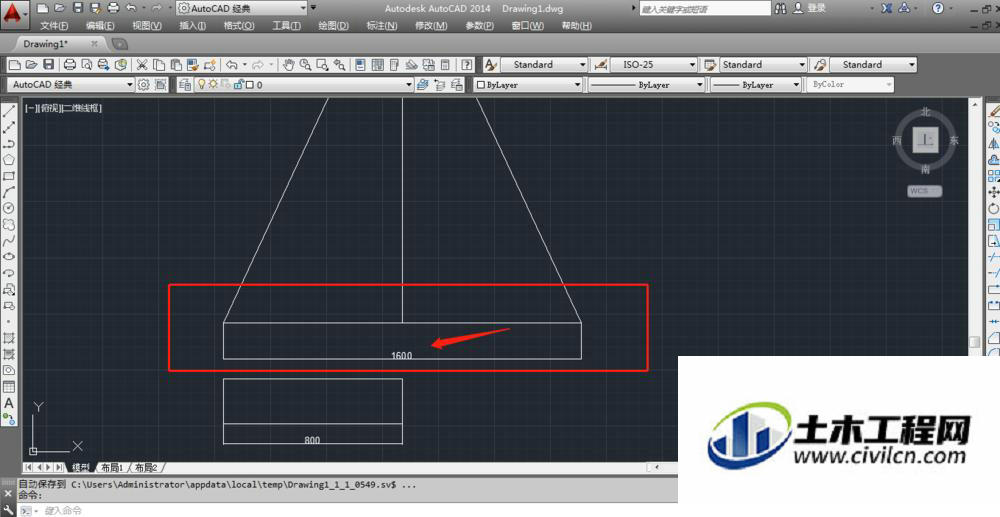Select the Circle tool
This screenshot has height=517, width=1000.
9,208
